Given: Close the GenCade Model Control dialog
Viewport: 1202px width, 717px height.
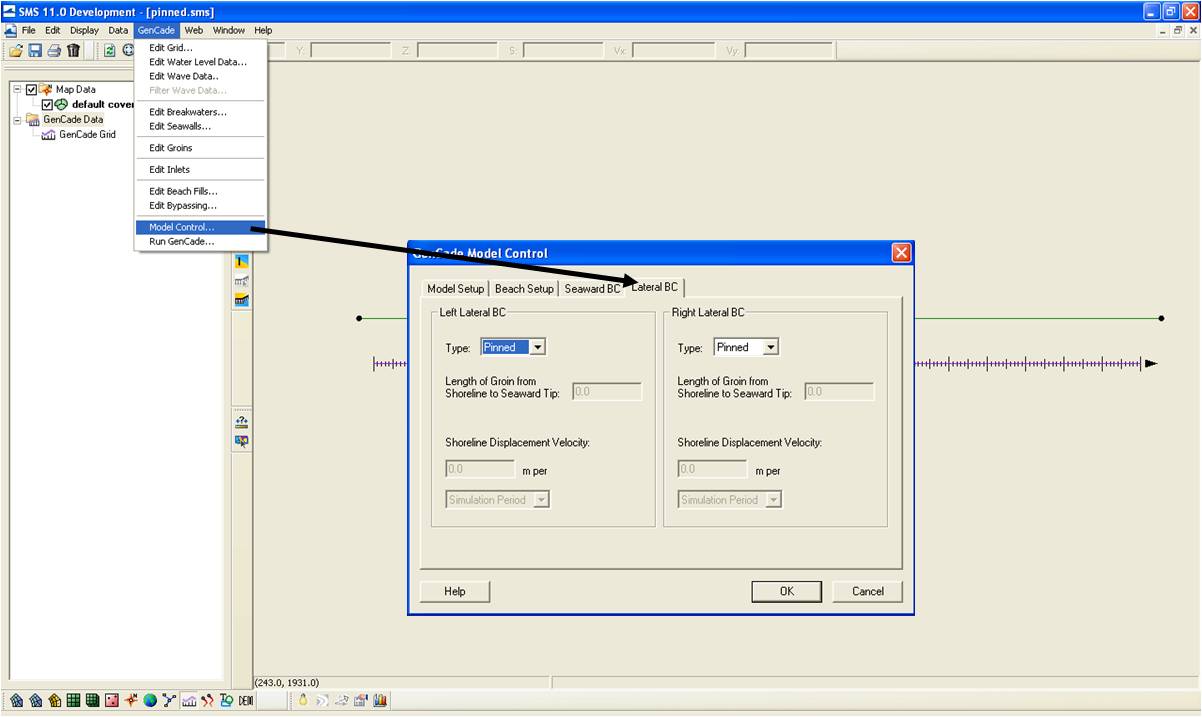Looking at the screenshot, I should (901, 253).
